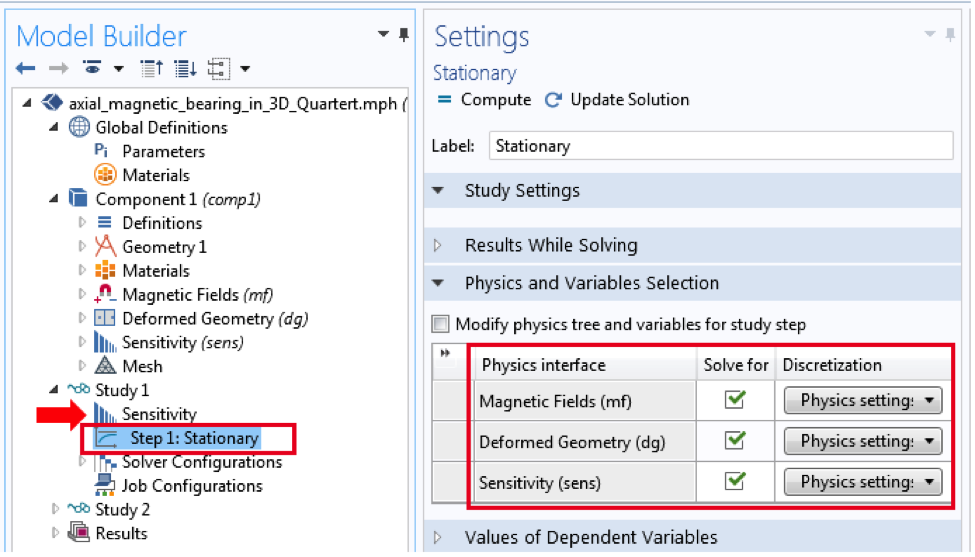Open dropdown arrow next to Show eye icon
This screenshot has width=975, height=557.
coord(118,68)
